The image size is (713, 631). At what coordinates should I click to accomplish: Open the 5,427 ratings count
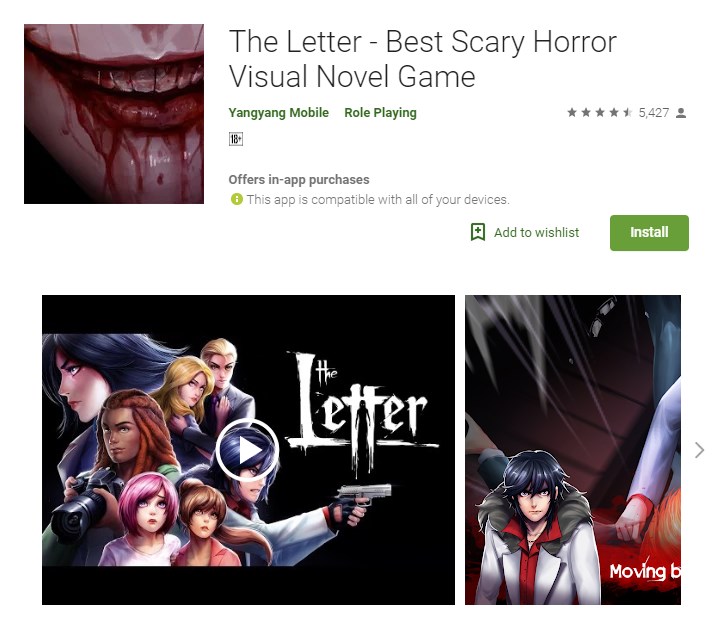point(653,113)
